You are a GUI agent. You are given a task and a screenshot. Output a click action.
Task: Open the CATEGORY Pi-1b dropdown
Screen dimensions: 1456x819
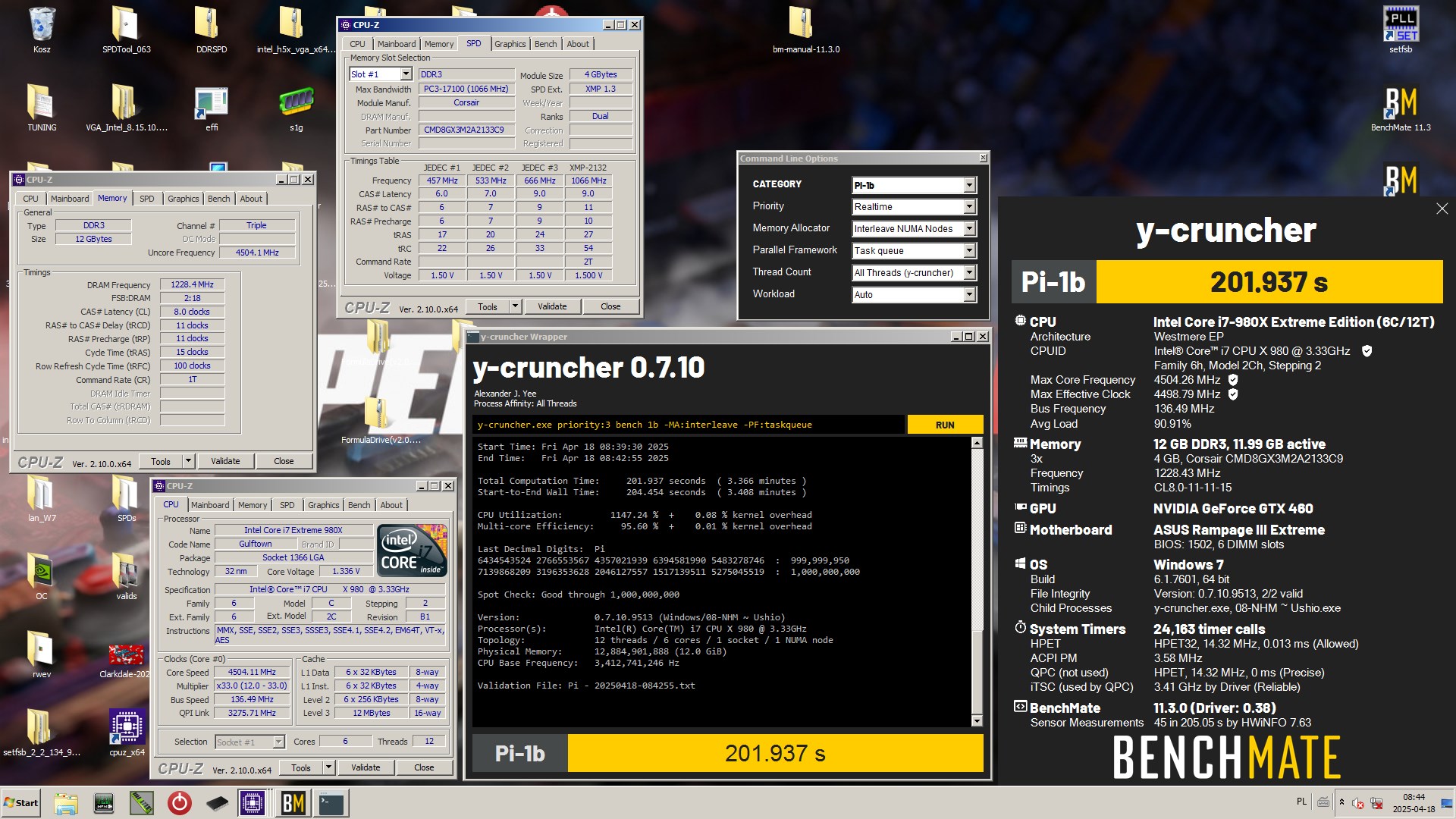coord(969,185)
